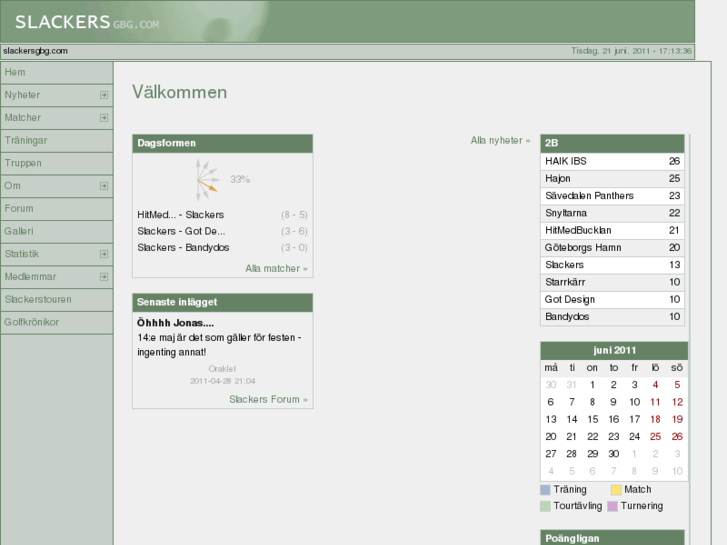The height and width of the screenshot is (545, 727).
Task: Open the Träningar menu item
Action: pyautogui.click(x=57, y=141)
